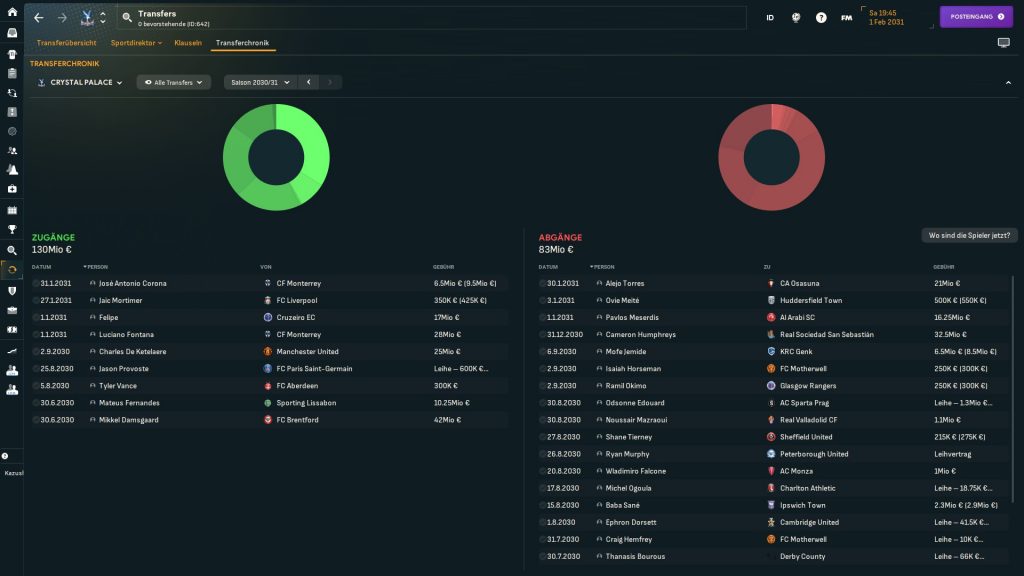Click the monitor display icon at right
The height and width of the screenshot is (576, 1024).
point(1003,43)
